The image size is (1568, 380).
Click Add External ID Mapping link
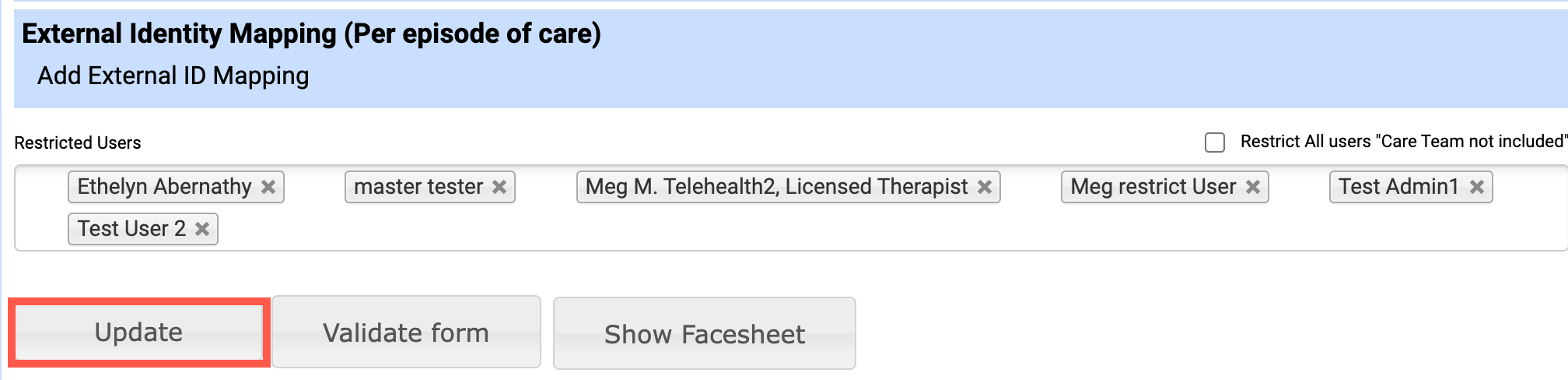coord(173,76)
